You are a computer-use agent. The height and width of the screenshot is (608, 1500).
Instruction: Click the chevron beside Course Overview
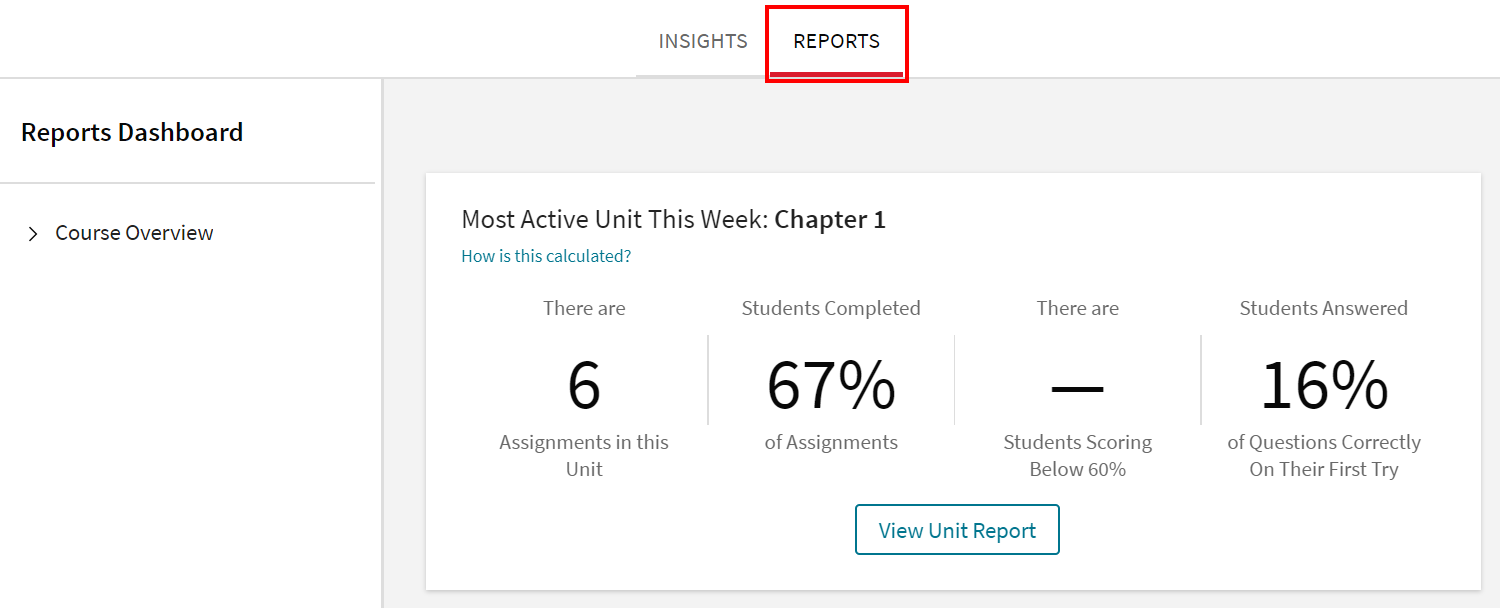coord(31,232)
